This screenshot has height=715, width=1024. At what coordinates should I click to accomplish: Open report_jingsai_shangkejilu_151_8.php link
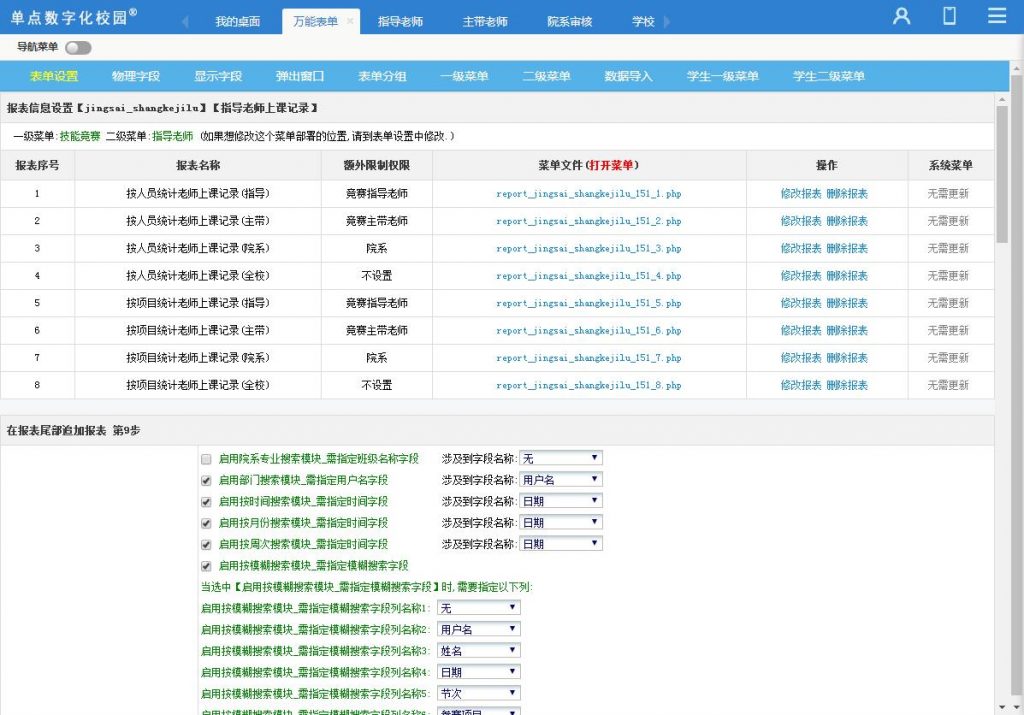(x=588, y=386)
